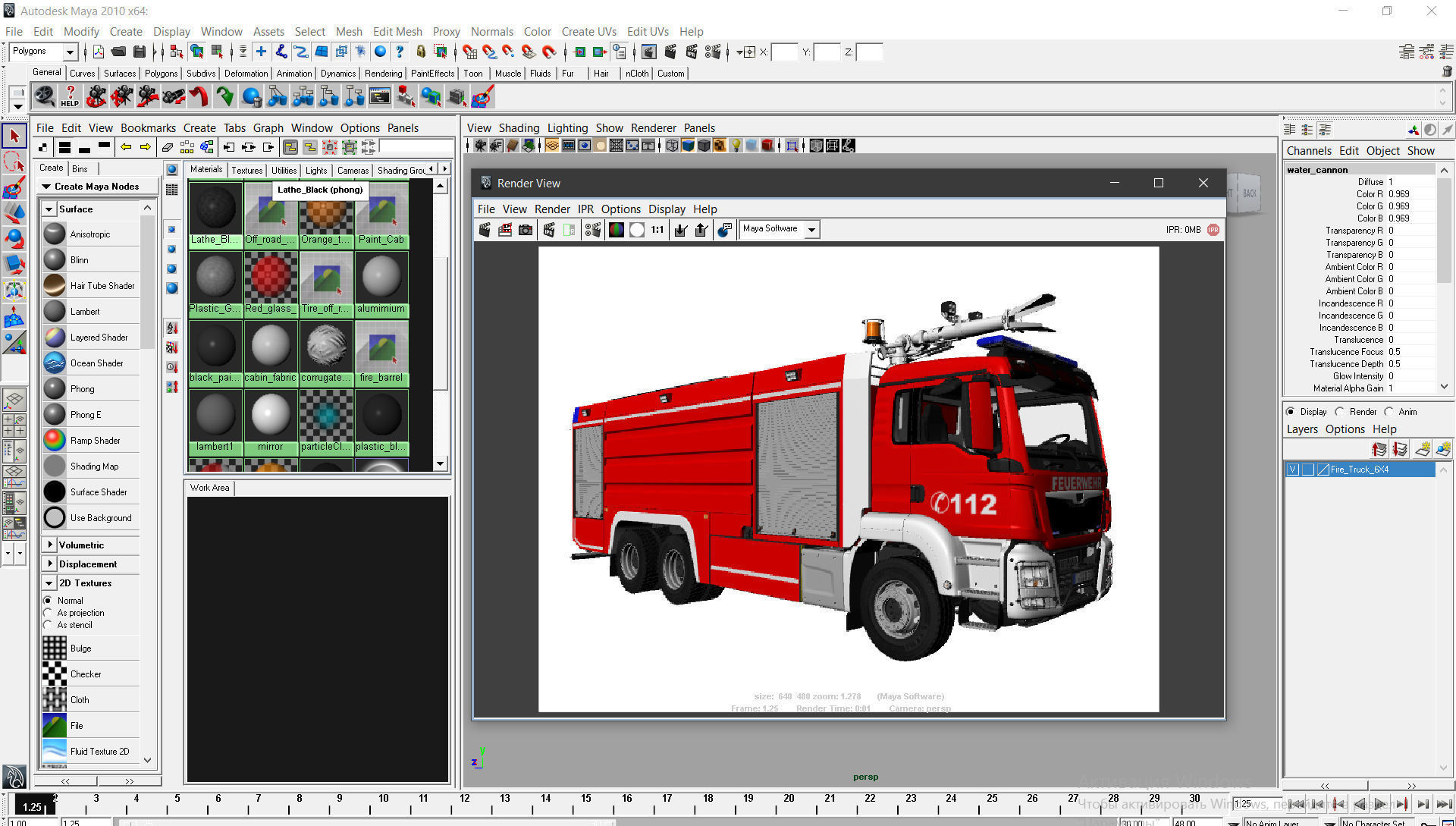Select the Render radio button in layer editor
The width and height of the screenshot is (1456, 826).
pos(1340,412)
